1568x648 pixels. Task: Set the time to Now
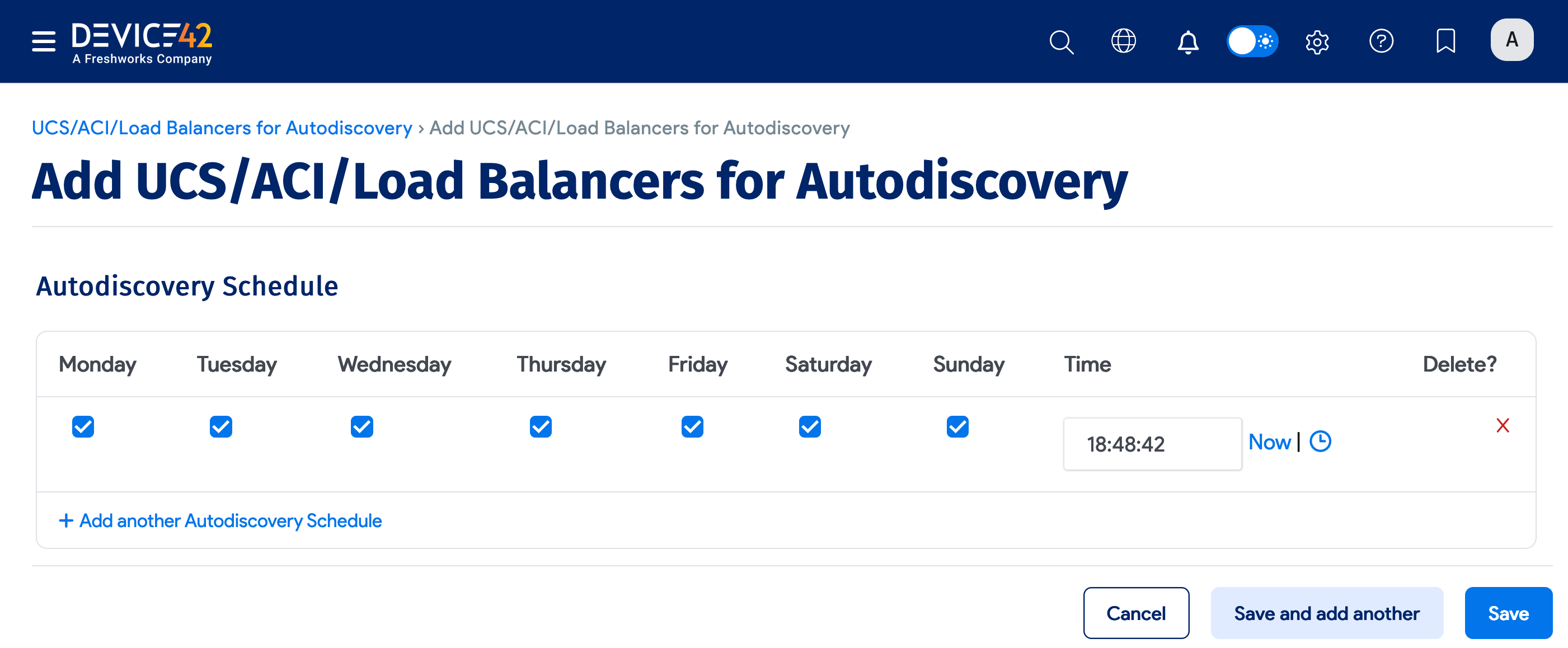1270,442
